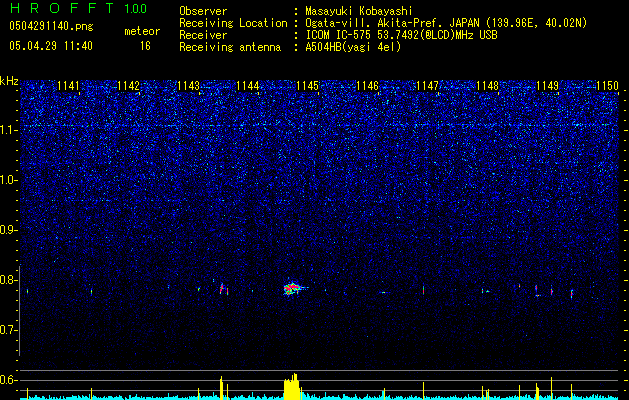This screenshot has width=629, height=400.
Task: Click time marker 1141
Action: click(68, 86)
